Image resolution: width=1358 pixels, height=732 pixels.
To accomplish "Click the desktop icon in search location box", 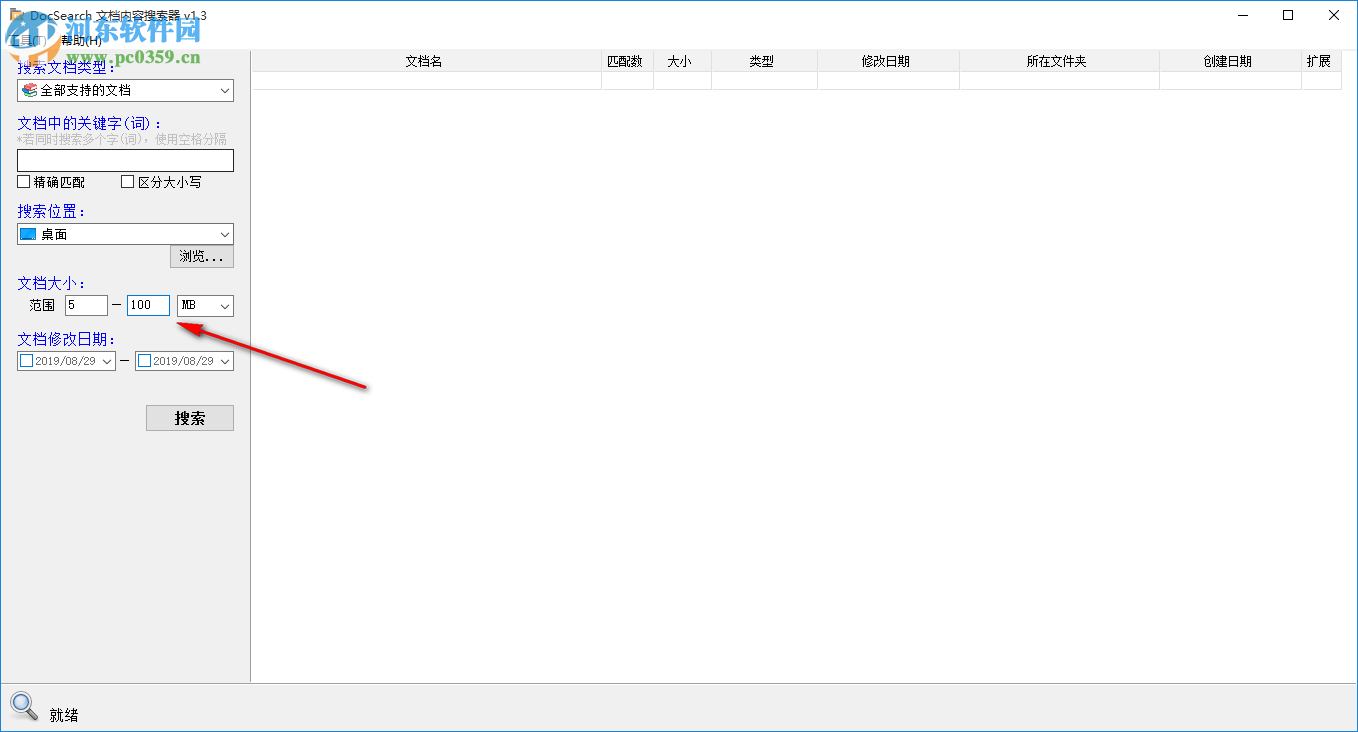I will [28, 234].
